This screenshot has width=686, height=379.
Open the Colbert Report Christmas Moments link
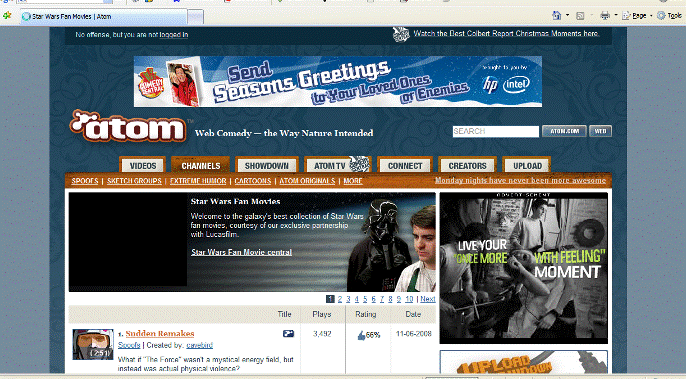[506, 34]
